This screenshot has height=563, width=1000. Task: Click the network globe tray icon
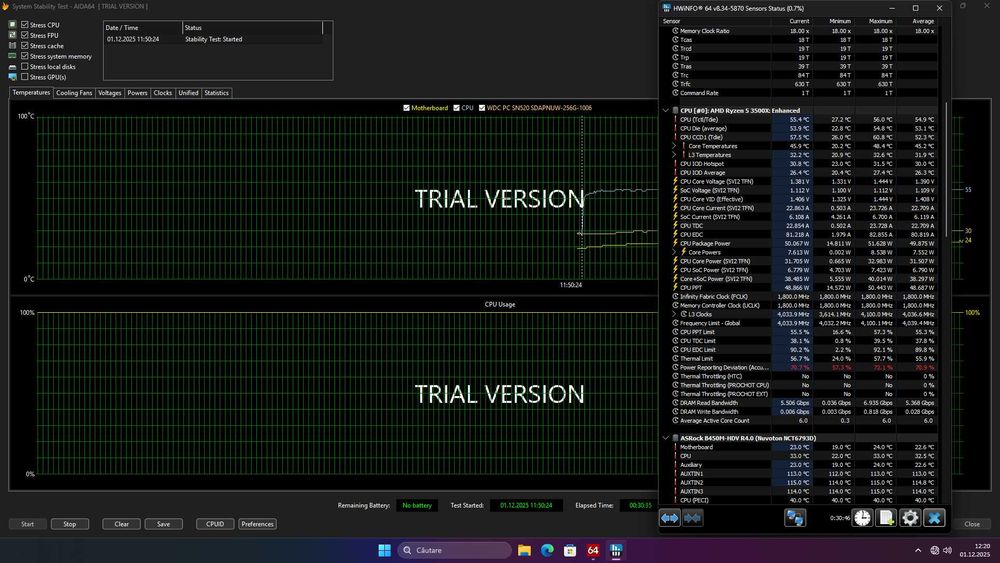coord(934,550)
